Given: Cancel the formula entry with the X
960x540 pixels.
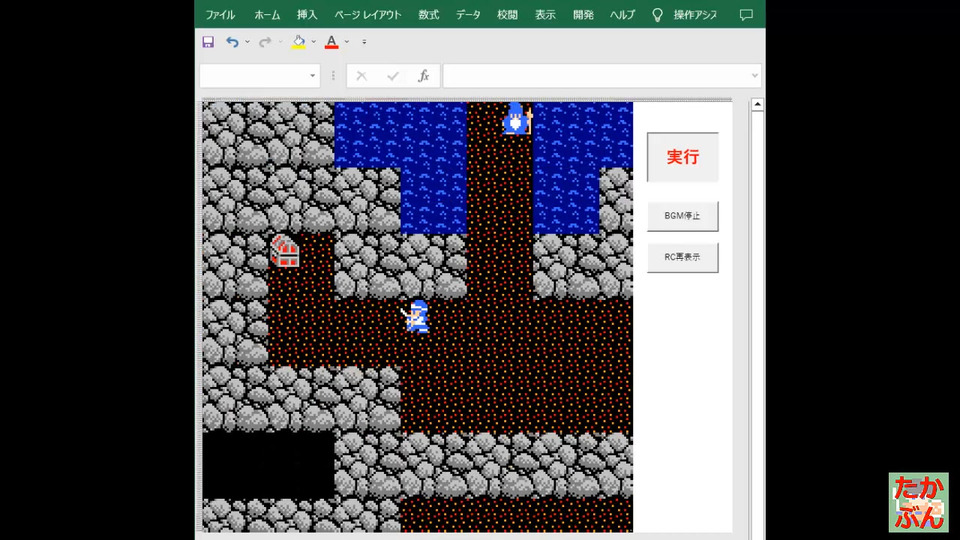Looking at the screenshot, I should pyautogui.click(x=362, y=76).
